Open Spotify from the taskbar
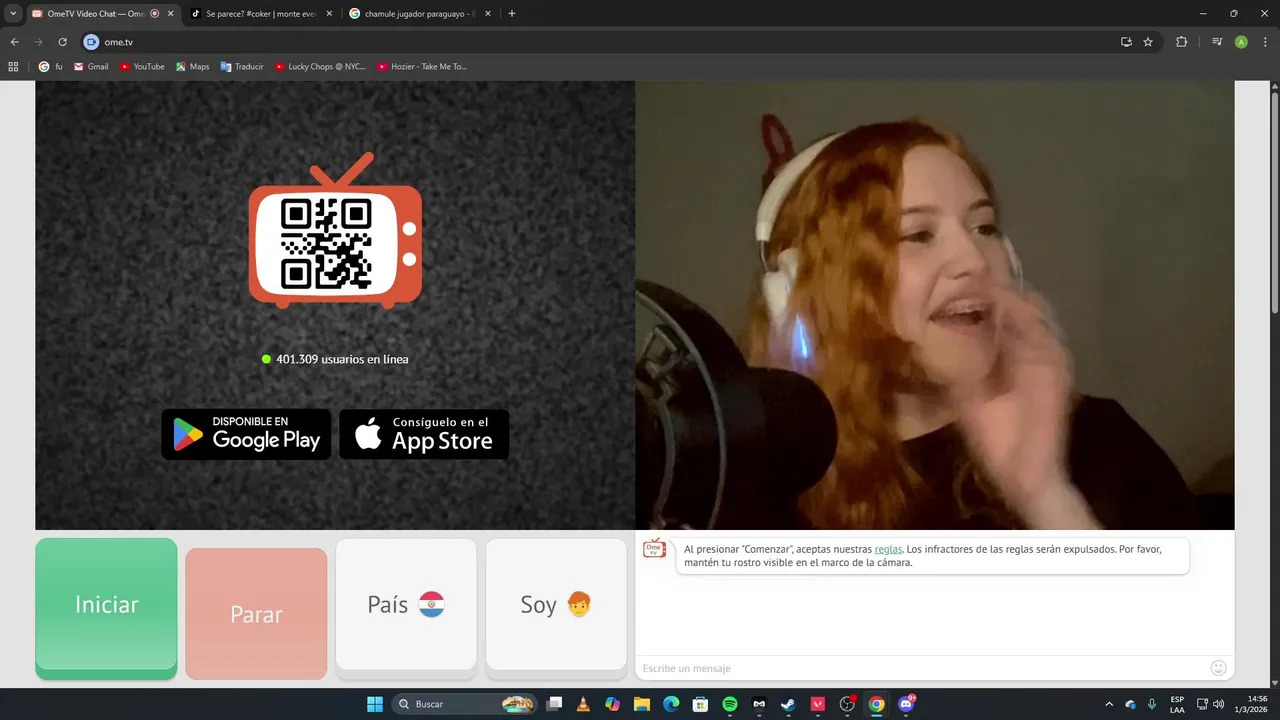Screen dimensions: 1280x720 (730, 704)
